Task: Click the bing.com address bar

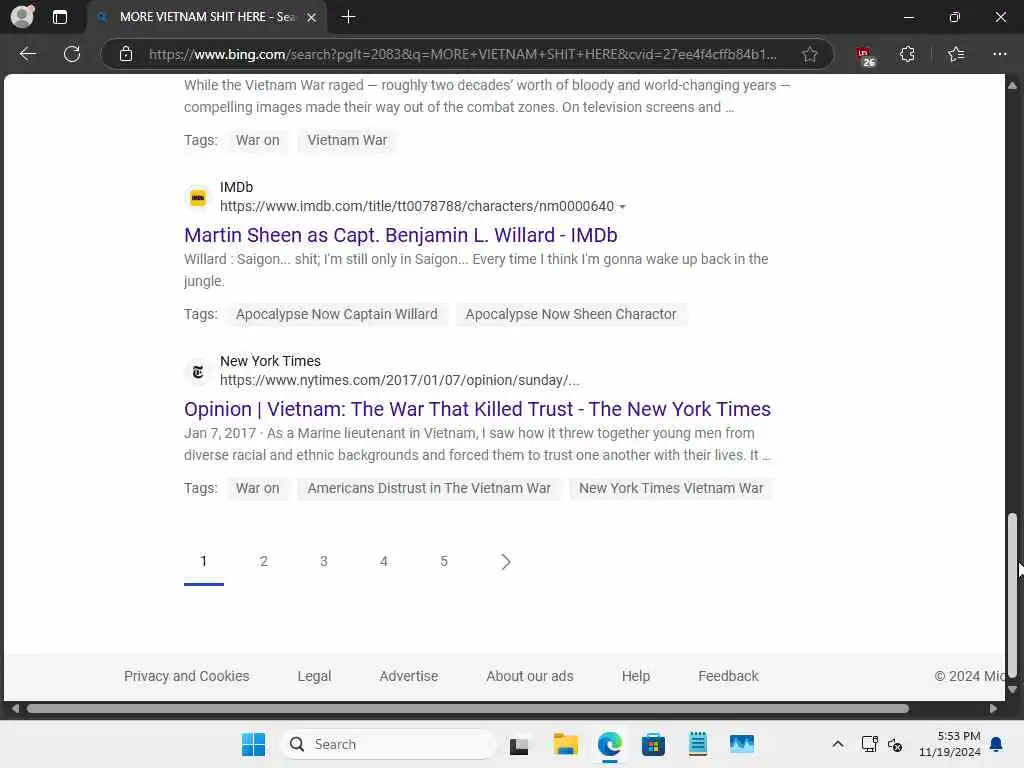Action: click(462, 54)
